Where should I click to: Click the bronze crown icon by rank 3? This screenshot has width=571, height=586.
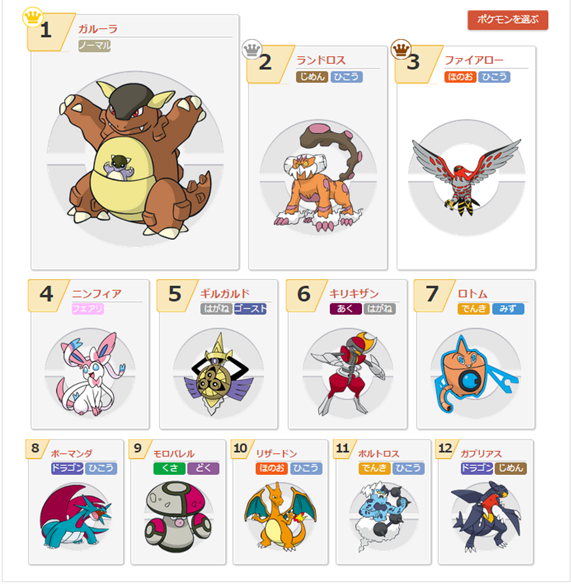(401, 49)
